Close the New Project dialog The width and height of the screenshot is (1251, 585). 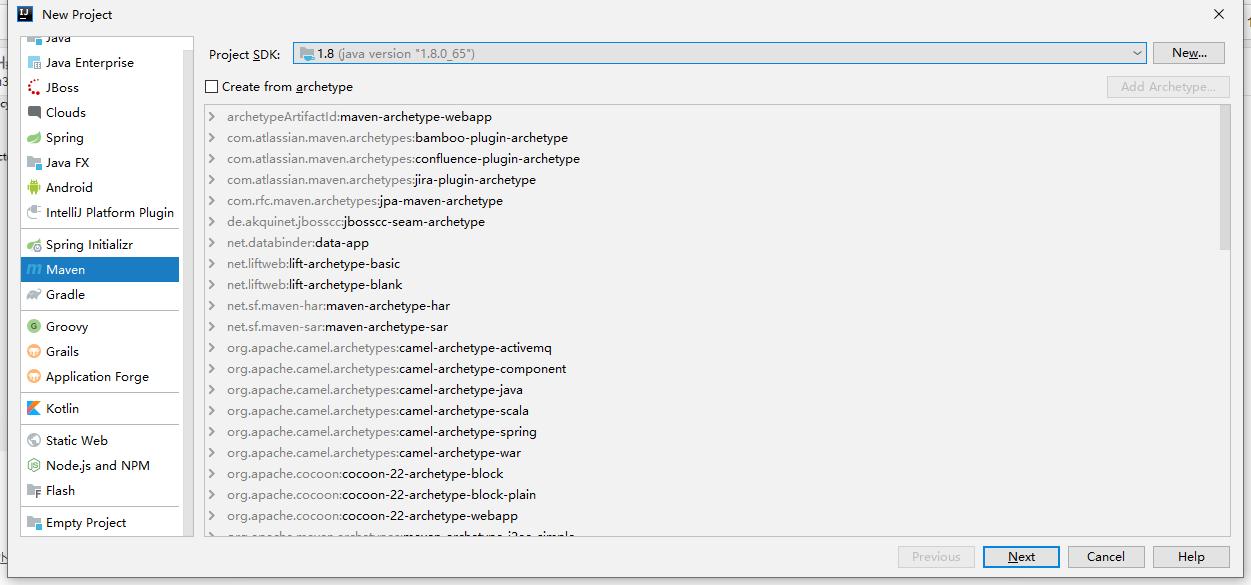pos(1218,14)
